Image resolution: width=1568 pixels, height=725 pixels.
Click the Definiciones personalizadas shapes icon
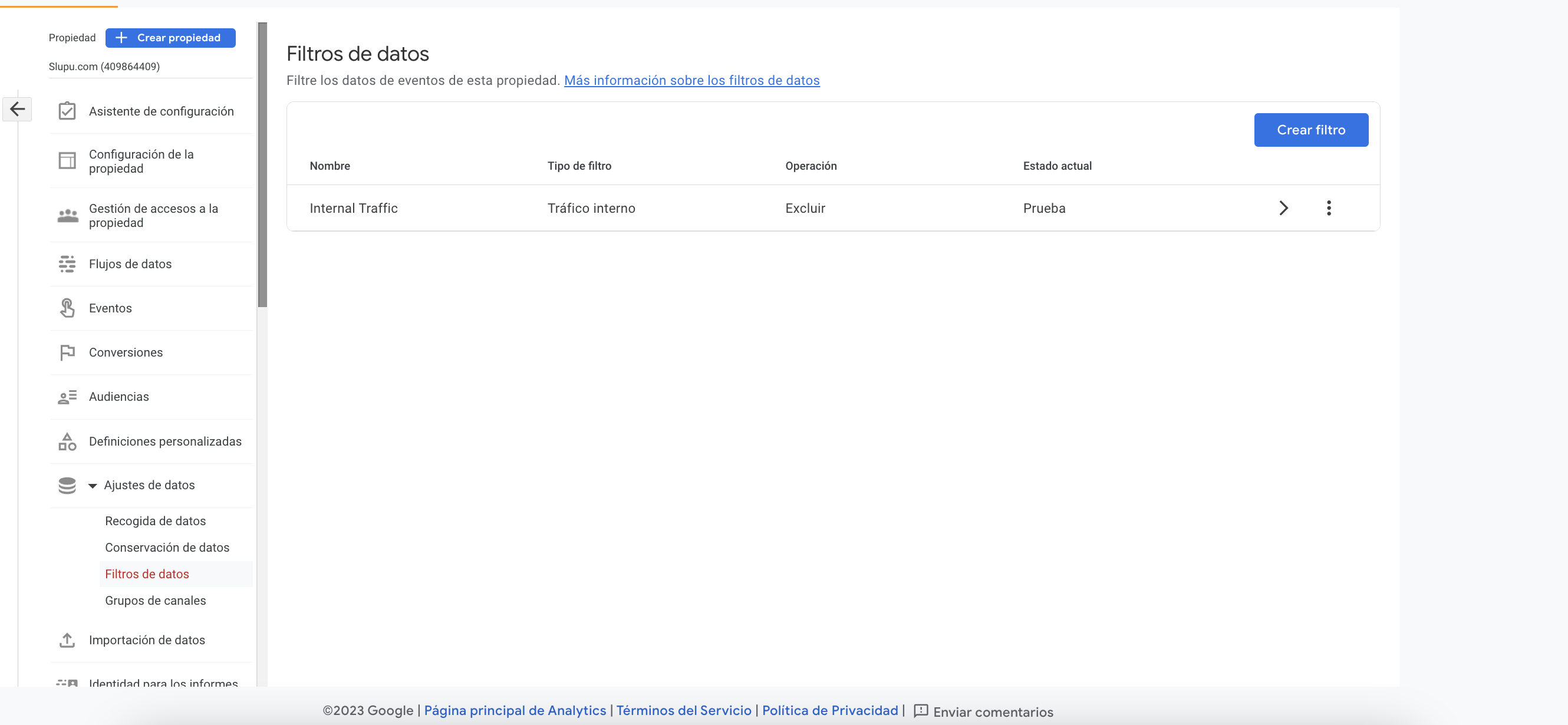67,441
